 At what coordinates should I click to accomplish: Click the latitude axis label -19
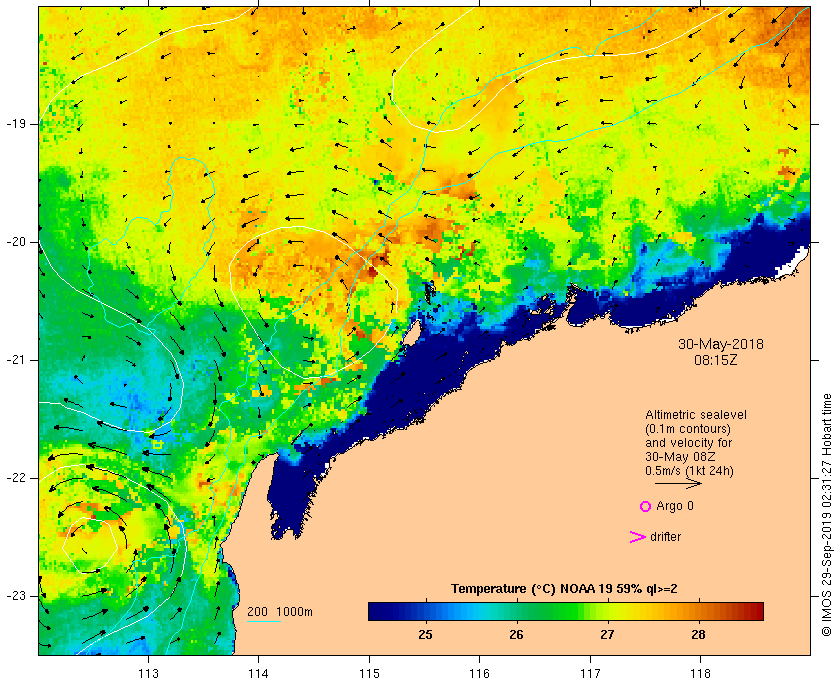tap(16, 124)
